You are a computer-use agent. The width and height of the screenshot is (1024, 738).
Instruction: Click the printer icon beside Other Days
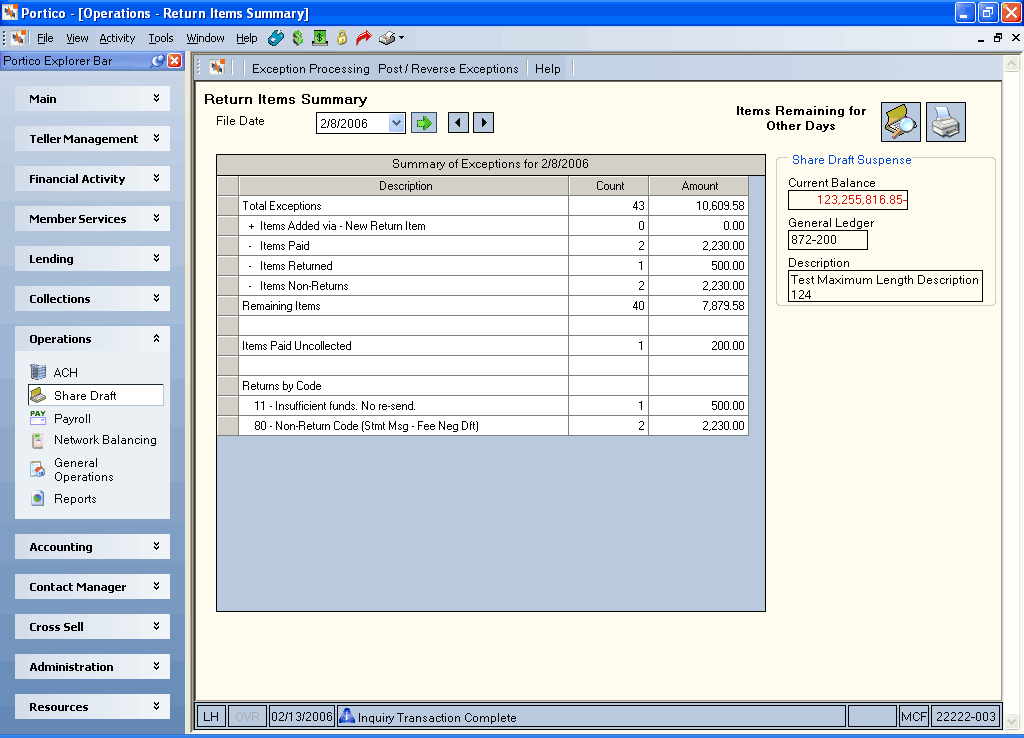coord(946,122)
